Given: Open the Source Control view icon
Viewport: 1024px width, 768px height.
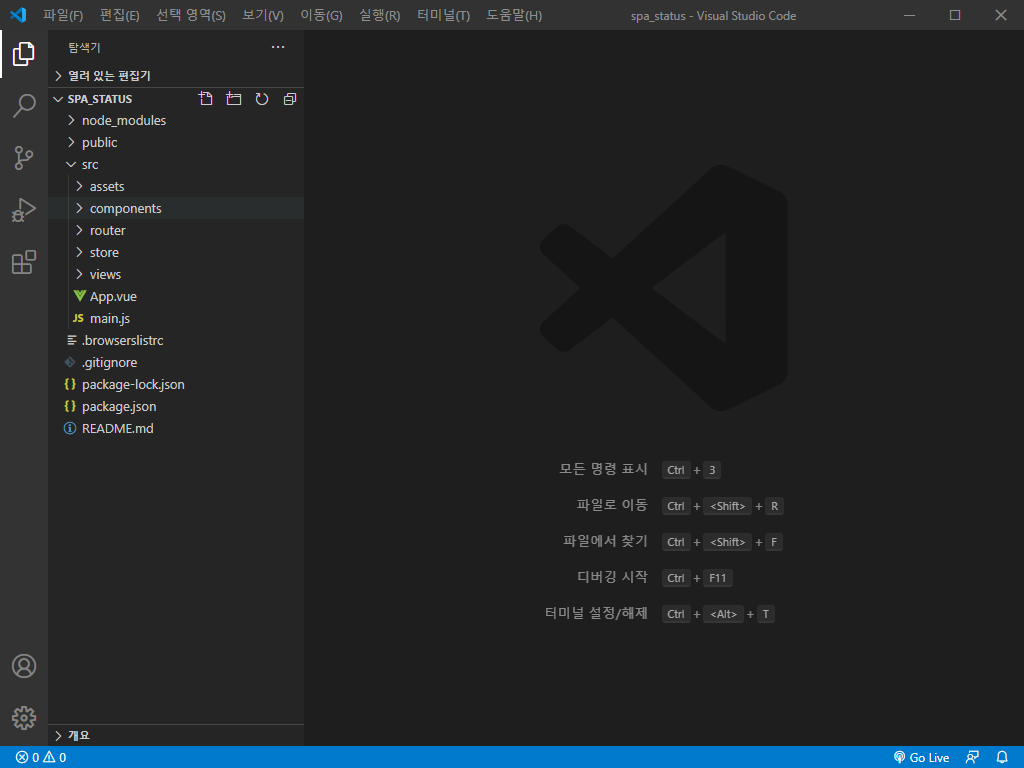Looking at the screenshot, I should click(24, 157).
